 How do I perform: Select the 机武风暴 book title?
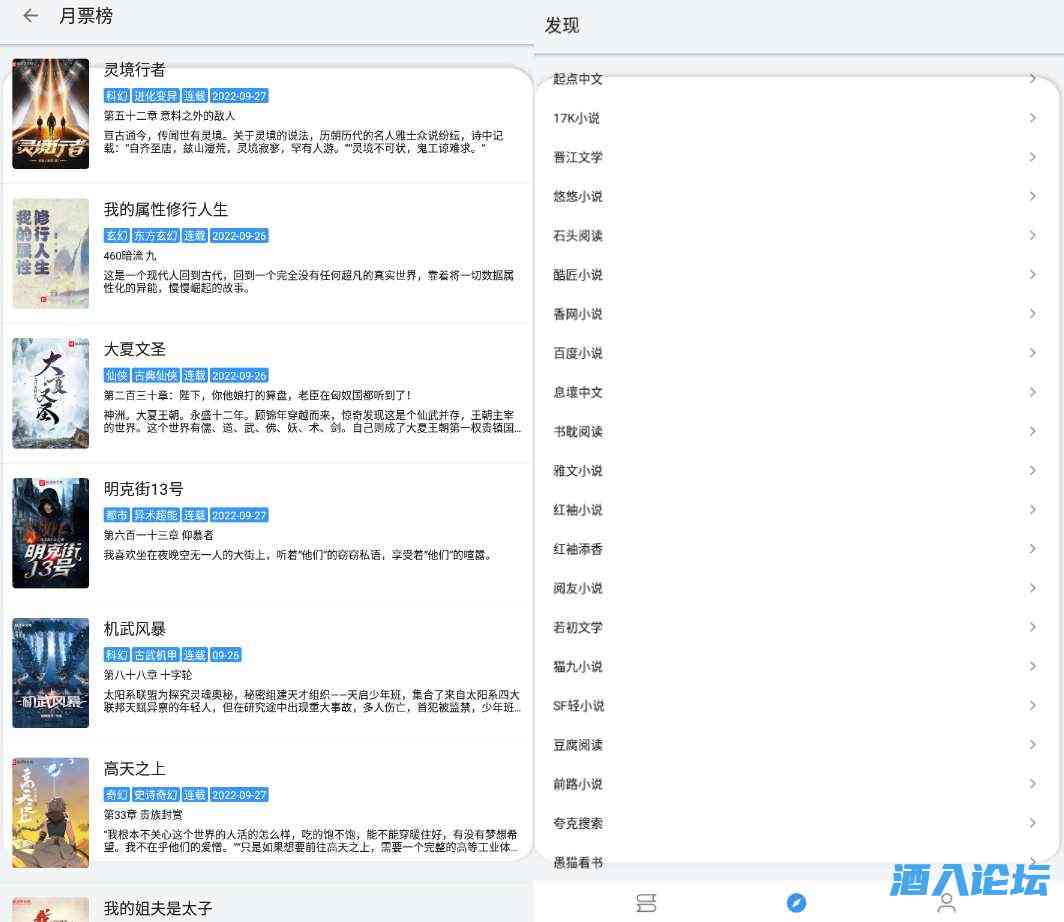point(134,629)
